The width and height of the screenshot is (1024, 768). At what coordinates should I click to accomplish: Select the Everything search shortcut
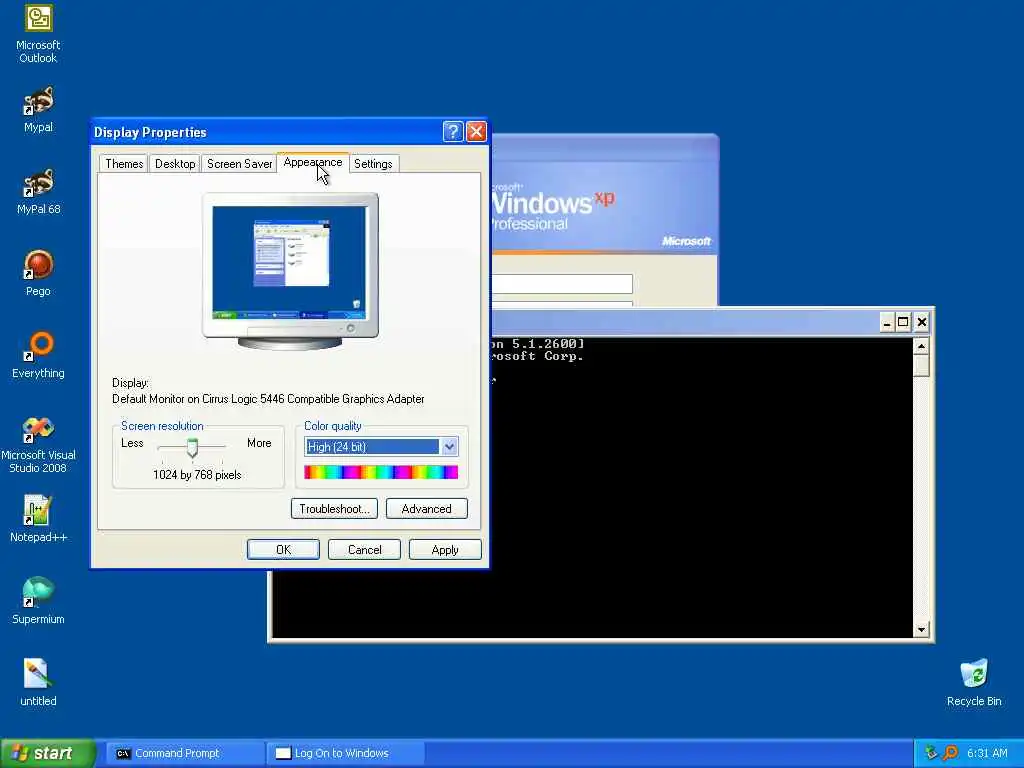tap(38, 356)
